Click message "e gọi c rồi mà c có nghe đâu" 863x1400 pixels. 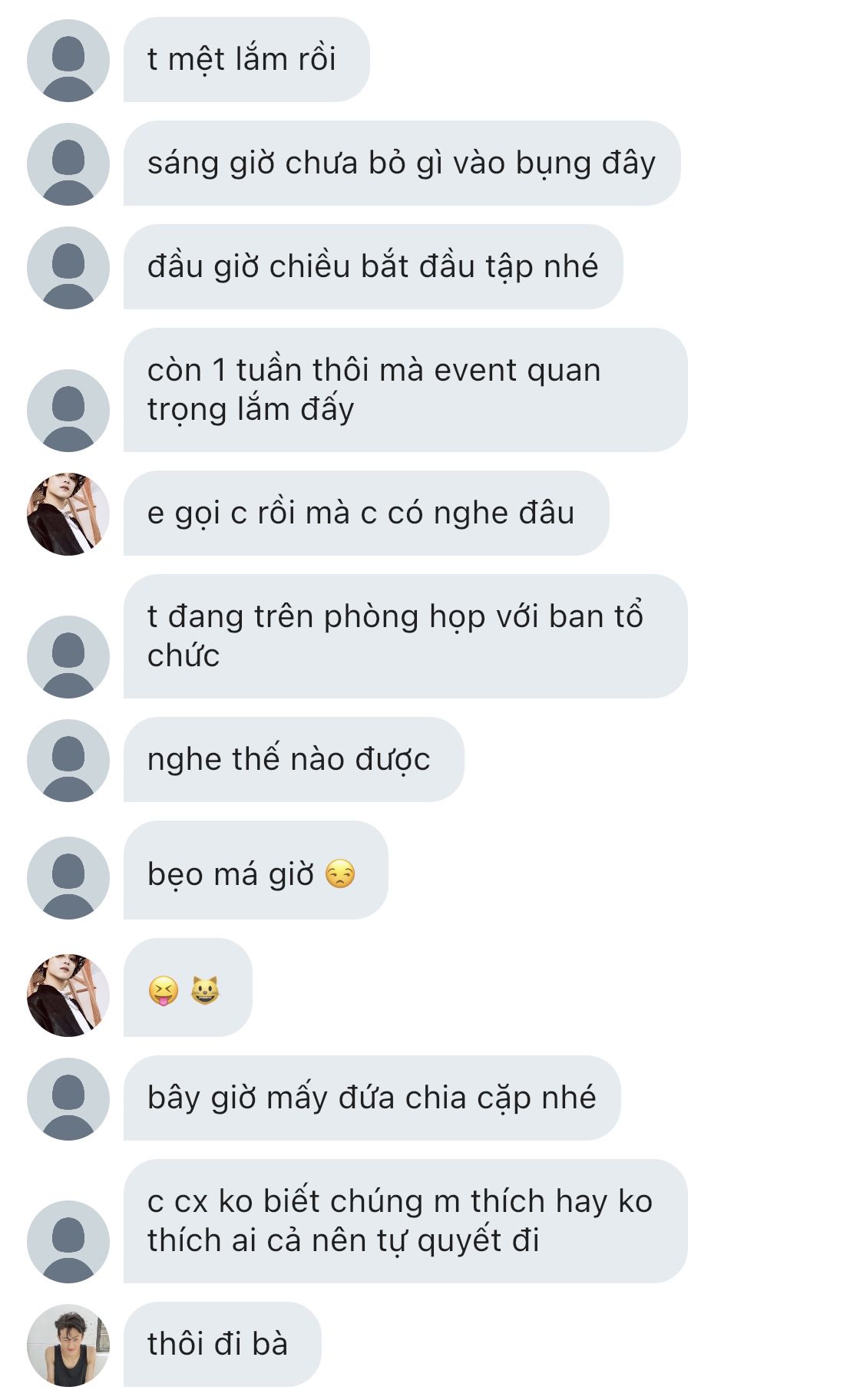[366, 513]
